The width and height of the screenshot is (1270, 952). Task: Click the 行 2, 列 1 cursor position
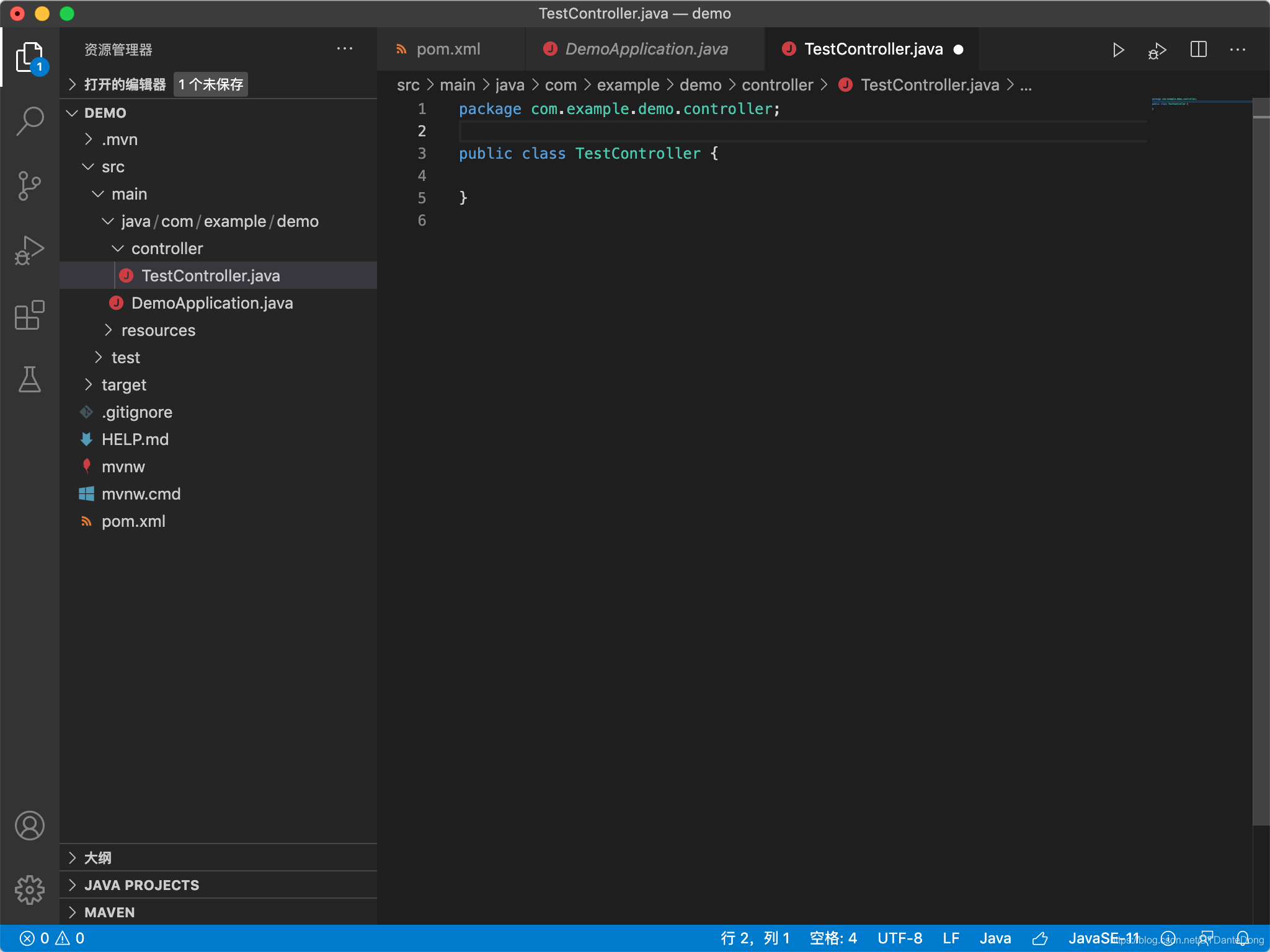click(x=755, y=938)
